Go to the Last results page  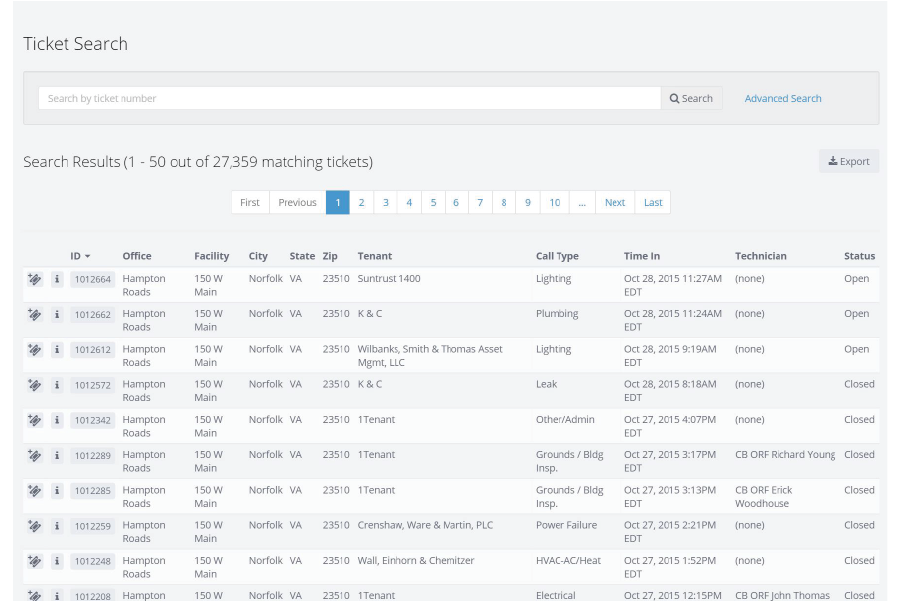point(653,202)
